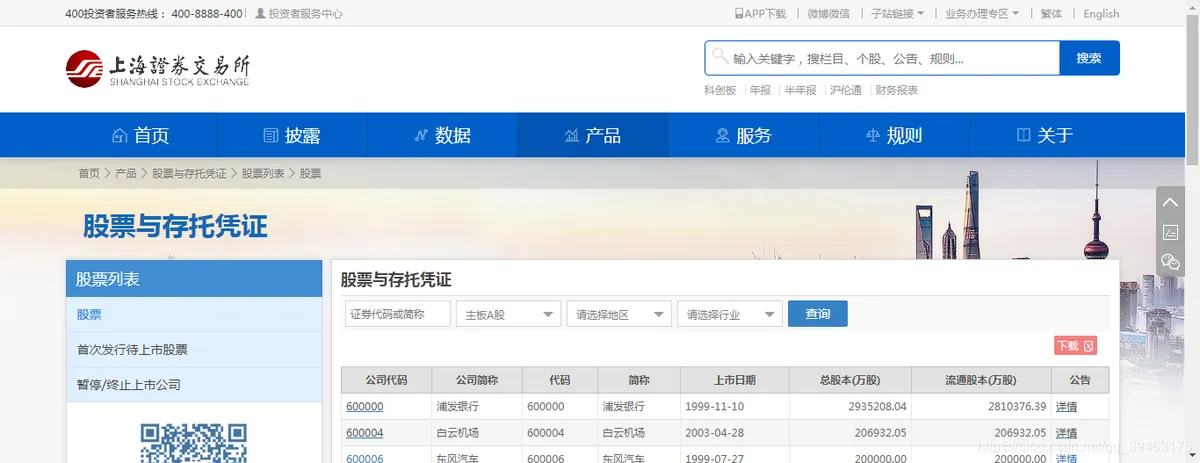This screenshot has height=463, width=1200.
Task: Click the 总股本(万股) column header
Action: point(850,380)
